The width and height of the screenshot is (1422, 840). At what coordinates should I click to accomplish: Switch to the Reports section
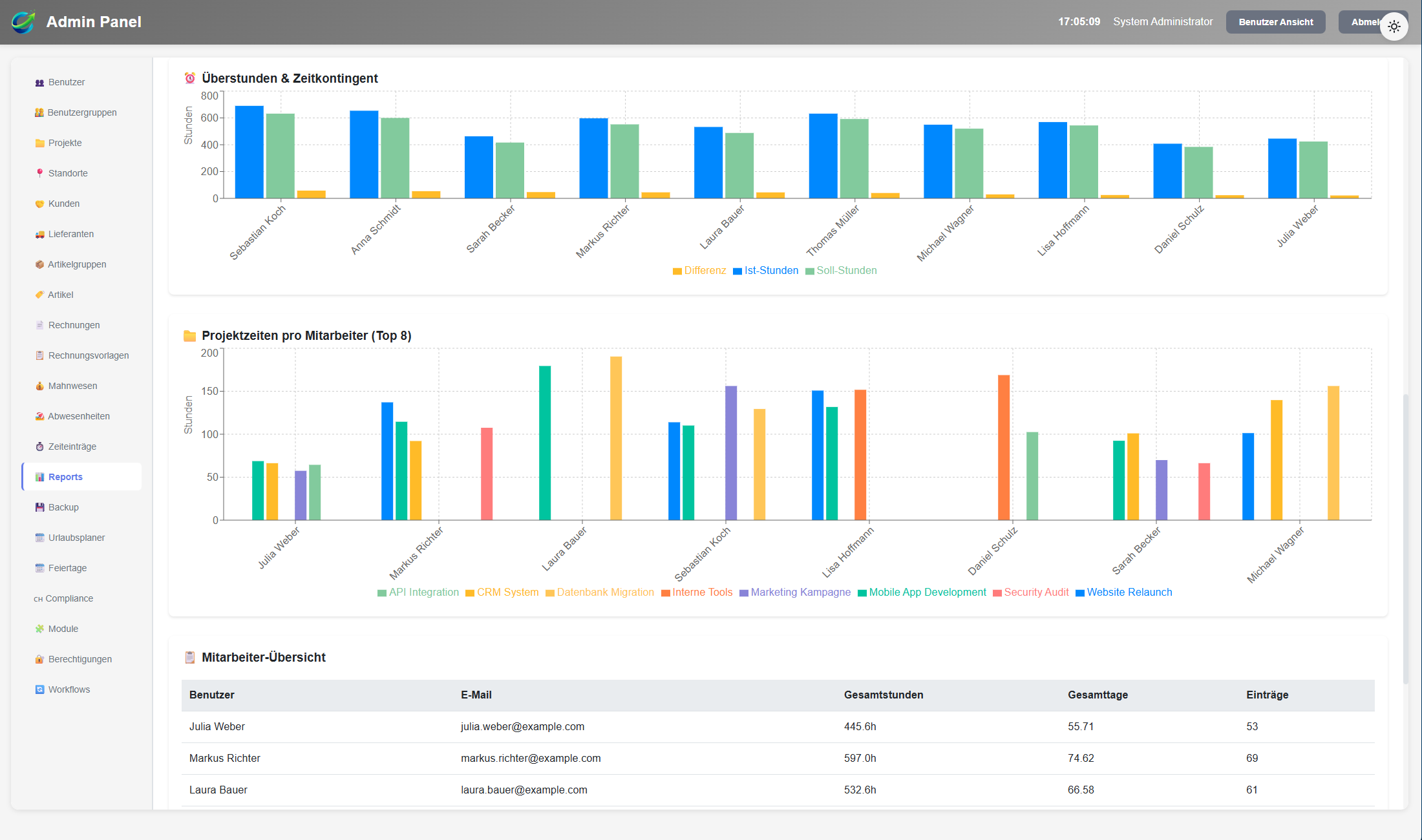point(65,476)
